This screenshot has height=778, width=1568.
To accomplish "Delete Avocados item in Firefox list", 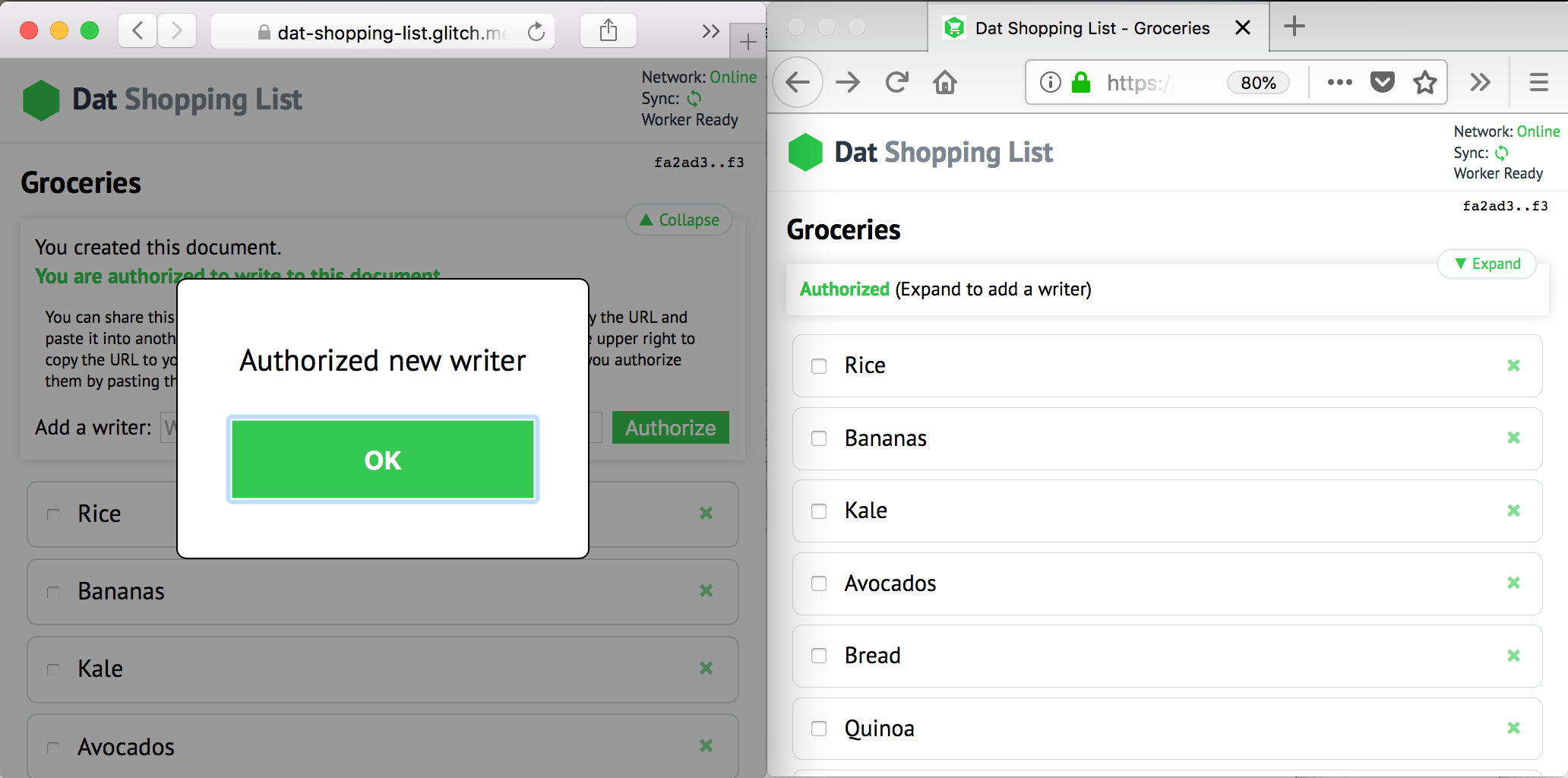I will [x=1513, y=583].
